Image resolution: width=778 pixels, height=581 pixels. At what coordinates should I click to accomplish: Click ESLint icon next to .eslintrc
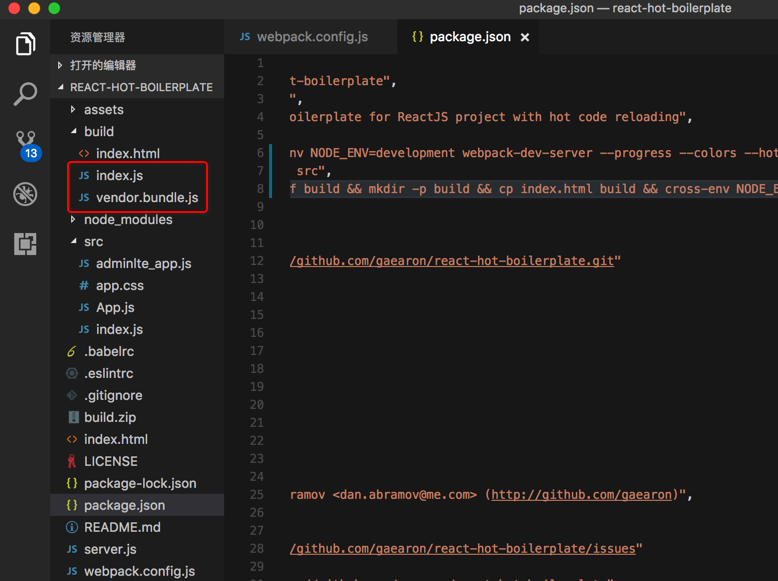(x=72, y=373)
